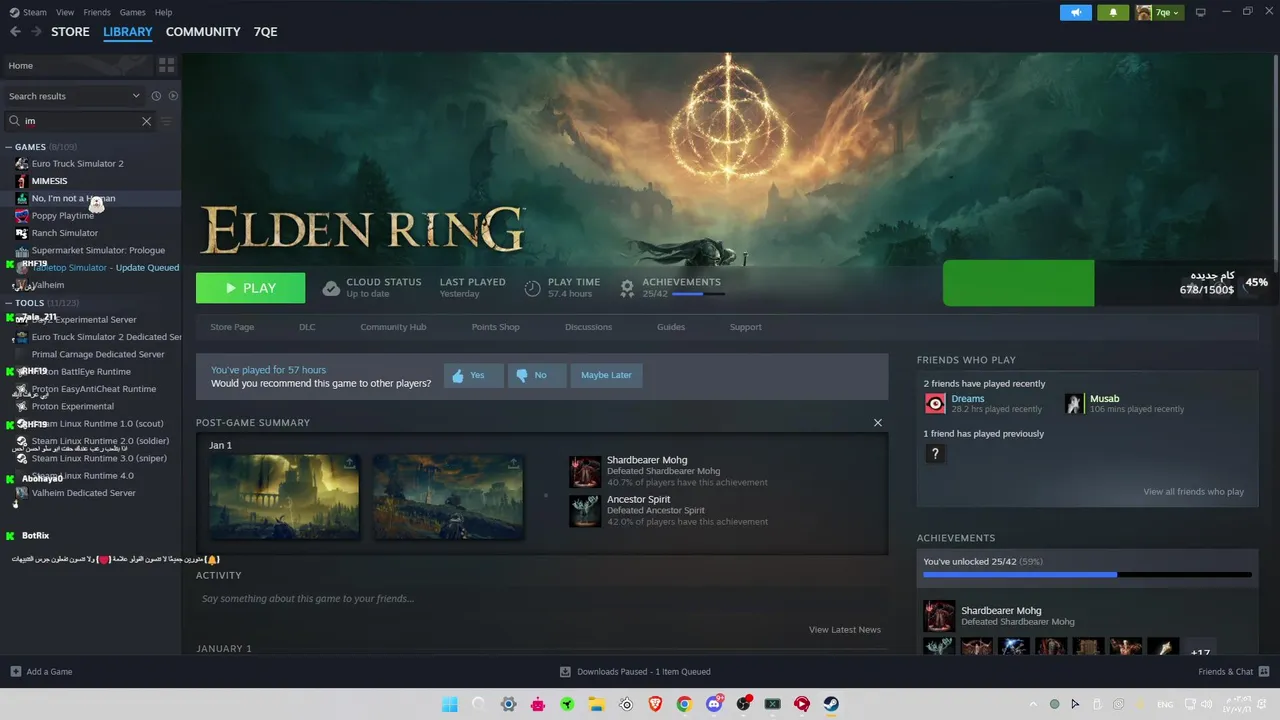The image size is (1280, 720).
Task: Select Valheim Dedicated Server tool
Action: pyautogui.click(x=83, y=493)
